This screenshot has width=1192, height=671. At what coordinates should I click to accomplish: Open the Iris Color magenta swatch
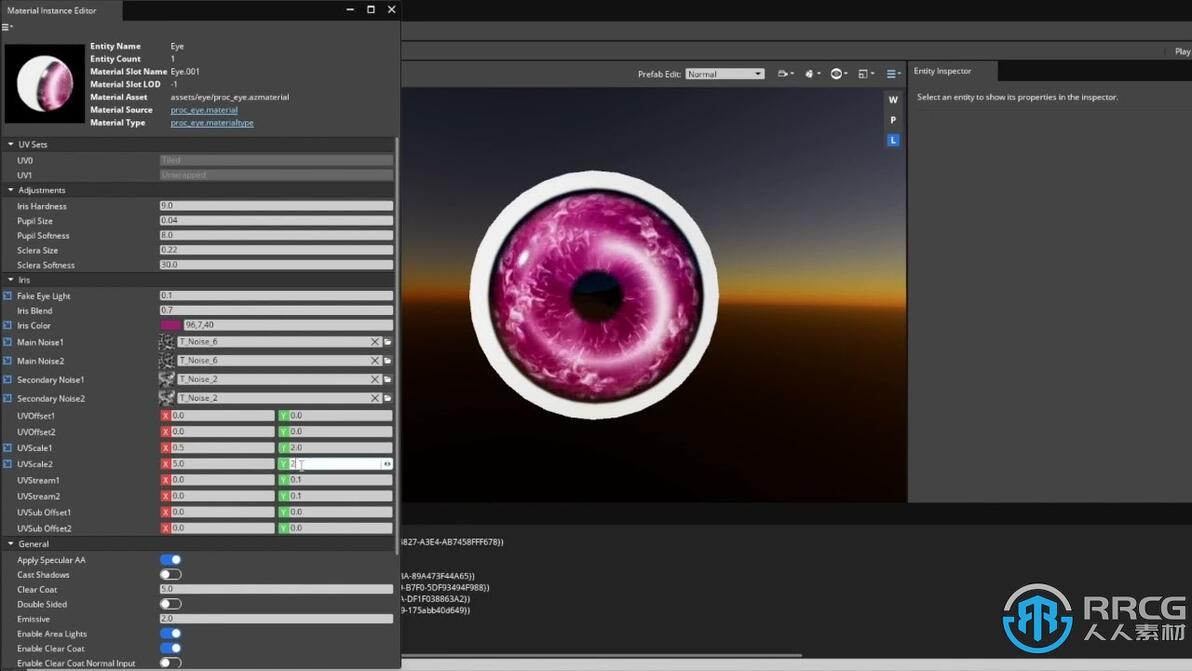pyautogui.click(x=171, y=325)
